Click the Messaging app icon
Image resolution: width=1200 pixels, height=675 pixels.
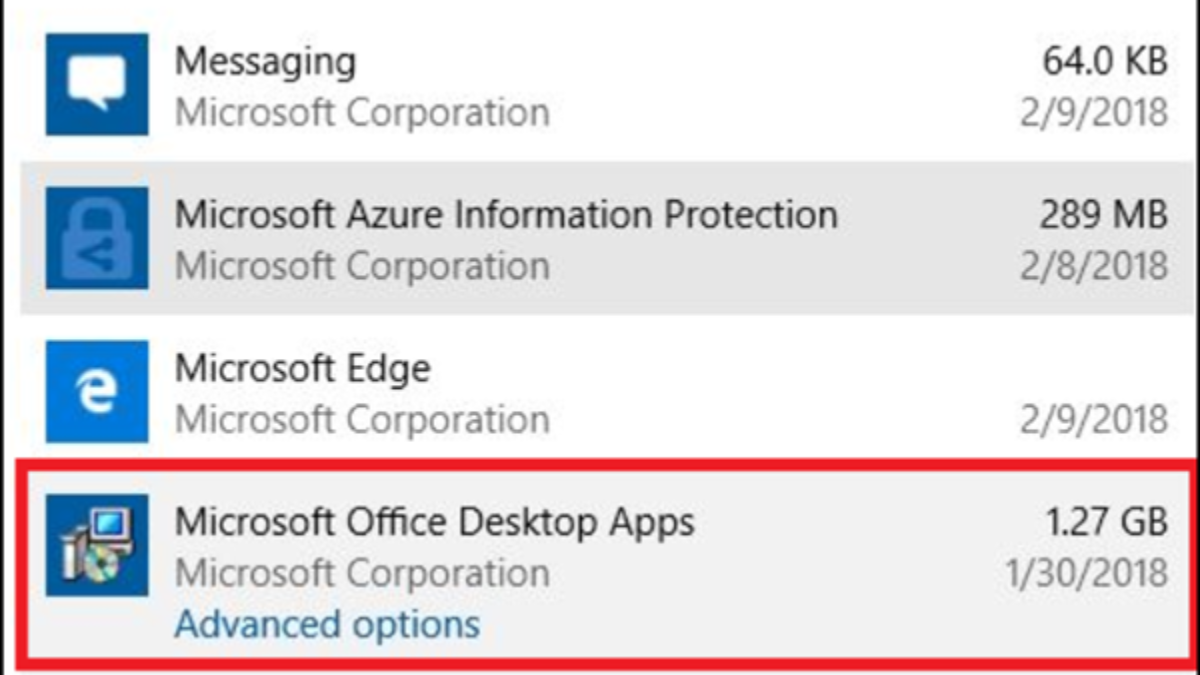point(97,84)
